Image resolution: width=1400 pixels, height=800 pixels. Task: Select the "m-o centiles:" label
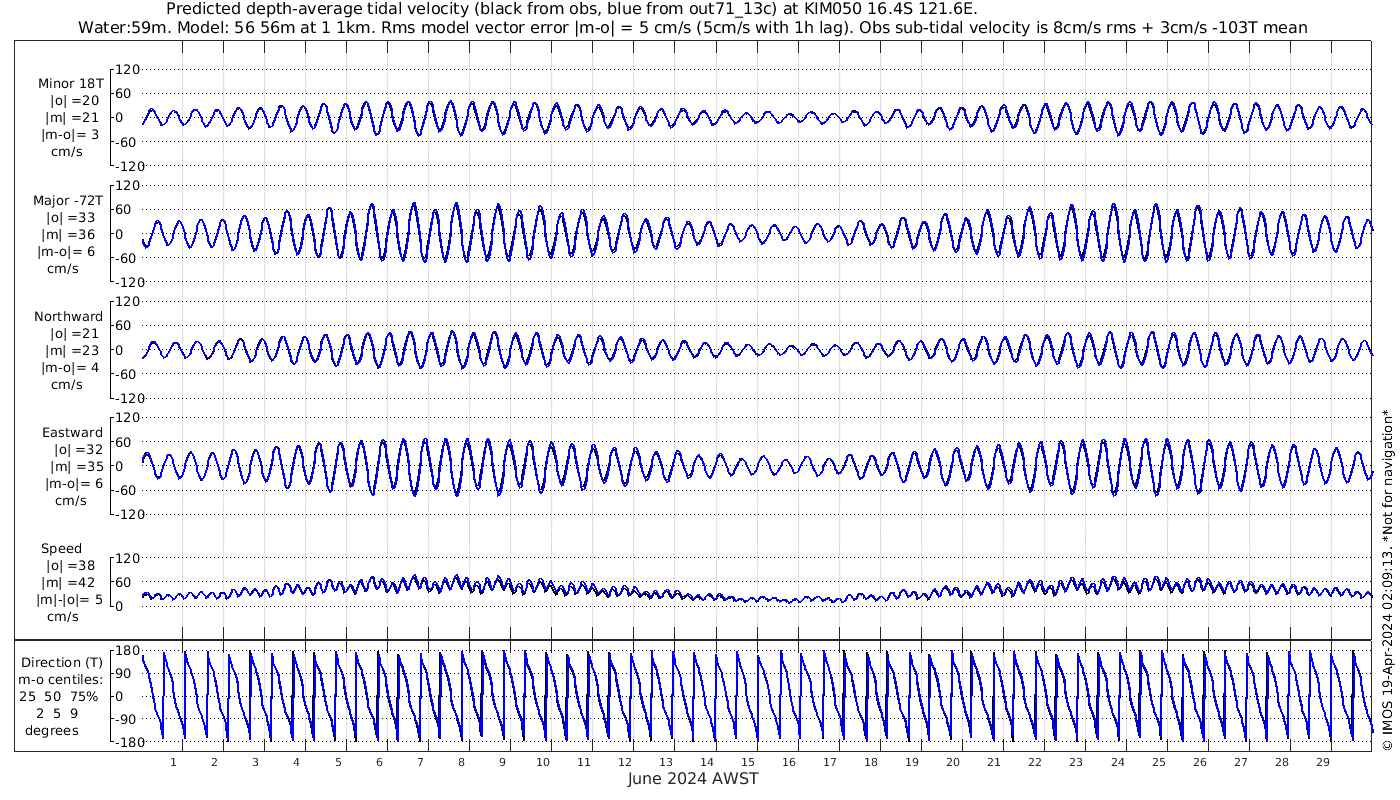click(61, 679)
